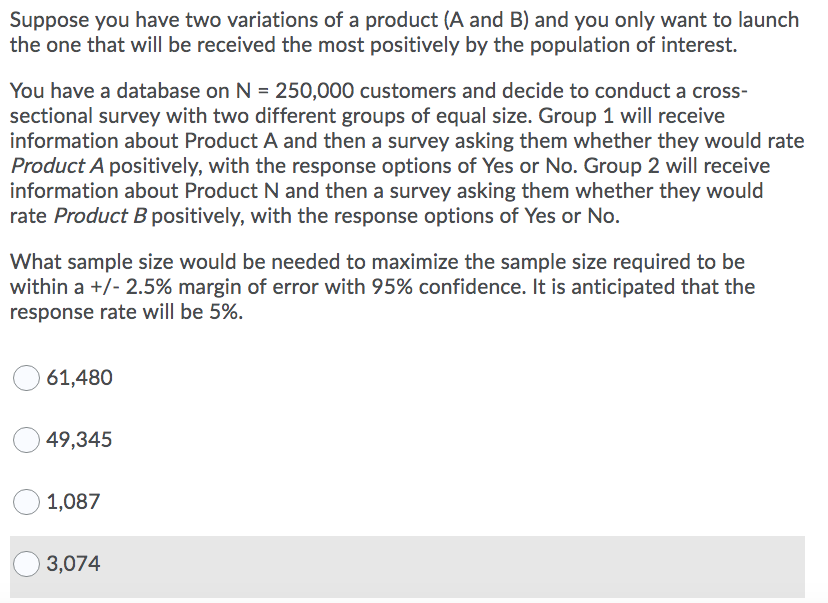Click the "49,345" answer label text
This screenshot has width=828, height=603.
point(79,440)
